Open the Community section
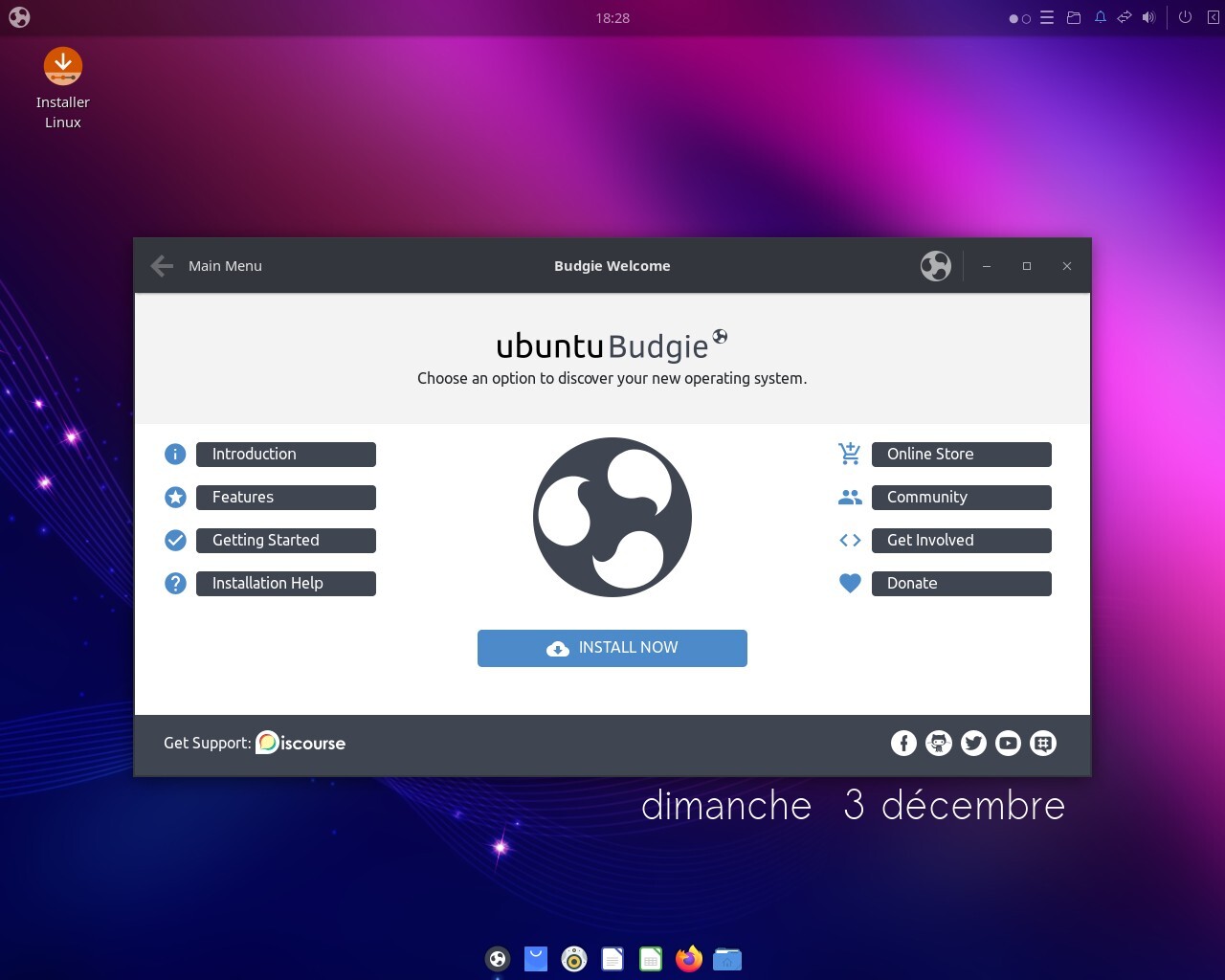This screenshot has width=1225, height=980. click(962, 498)
